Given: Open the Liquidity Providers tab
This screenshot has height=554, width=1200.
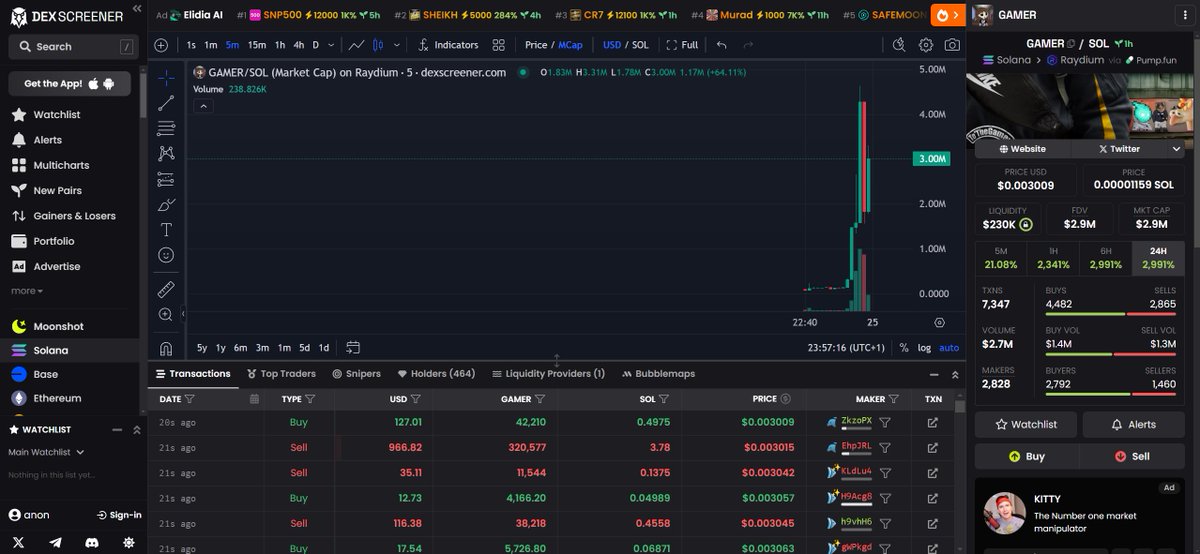Looking at the screenshot, I should click(549, 374).
